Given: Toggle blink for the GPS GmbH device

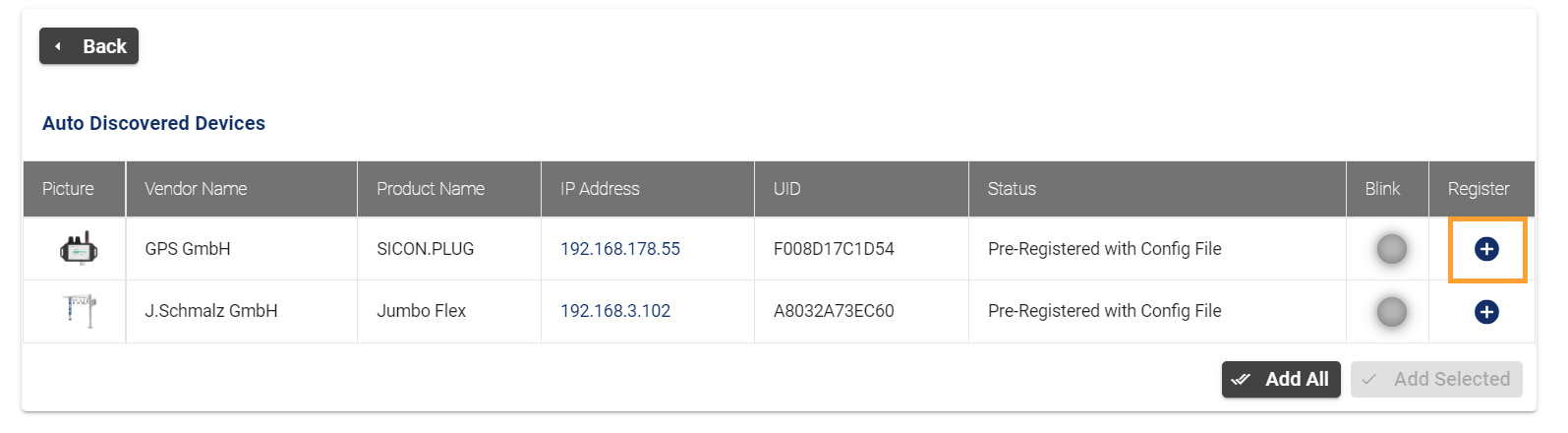Looking at the screenshot, I should click(x=1391, y=250).
